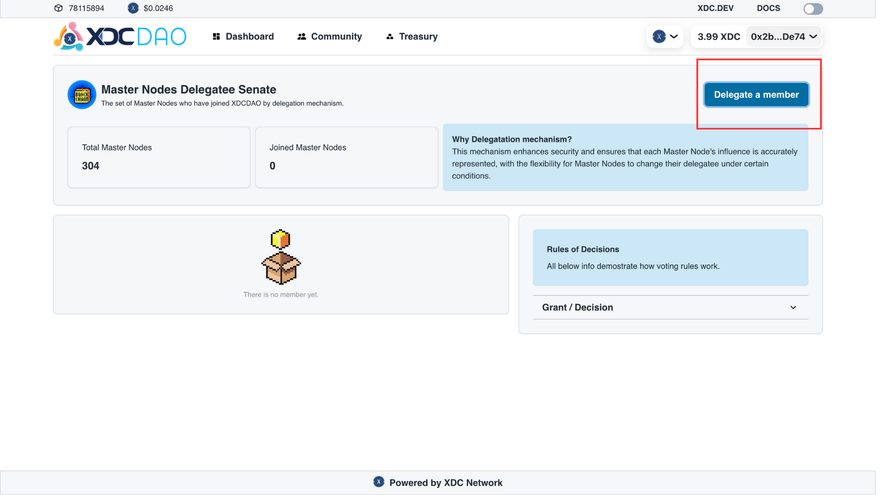
Task: Click the XDC Network footer logo
Action: (379, 482)
